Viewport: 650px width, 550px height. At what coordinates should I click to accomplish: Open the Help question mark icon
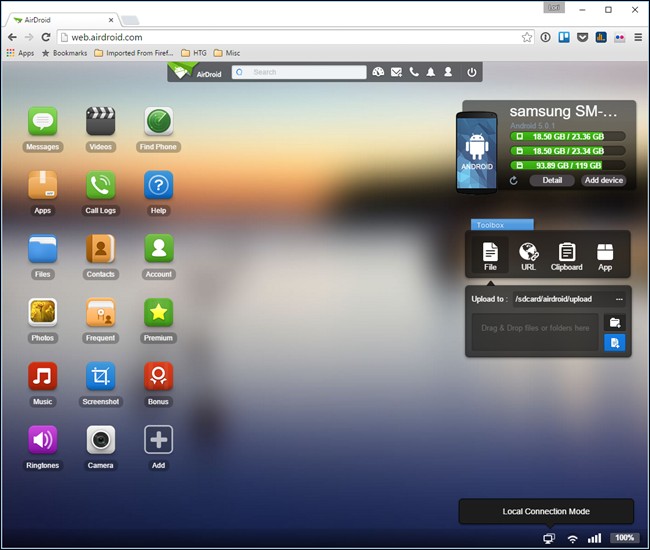[158, 185]
